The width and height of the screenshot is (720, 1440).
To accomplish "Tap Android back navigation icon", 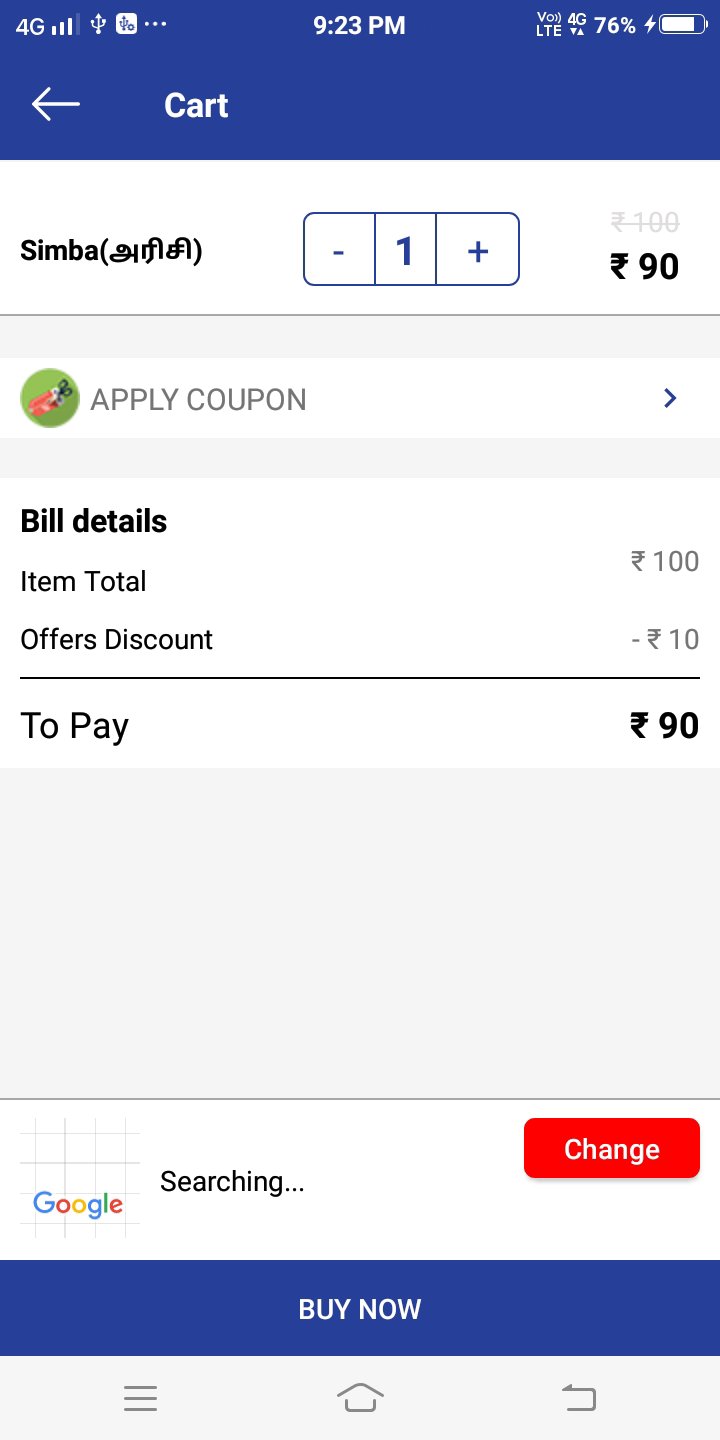I will point(579,1398).
